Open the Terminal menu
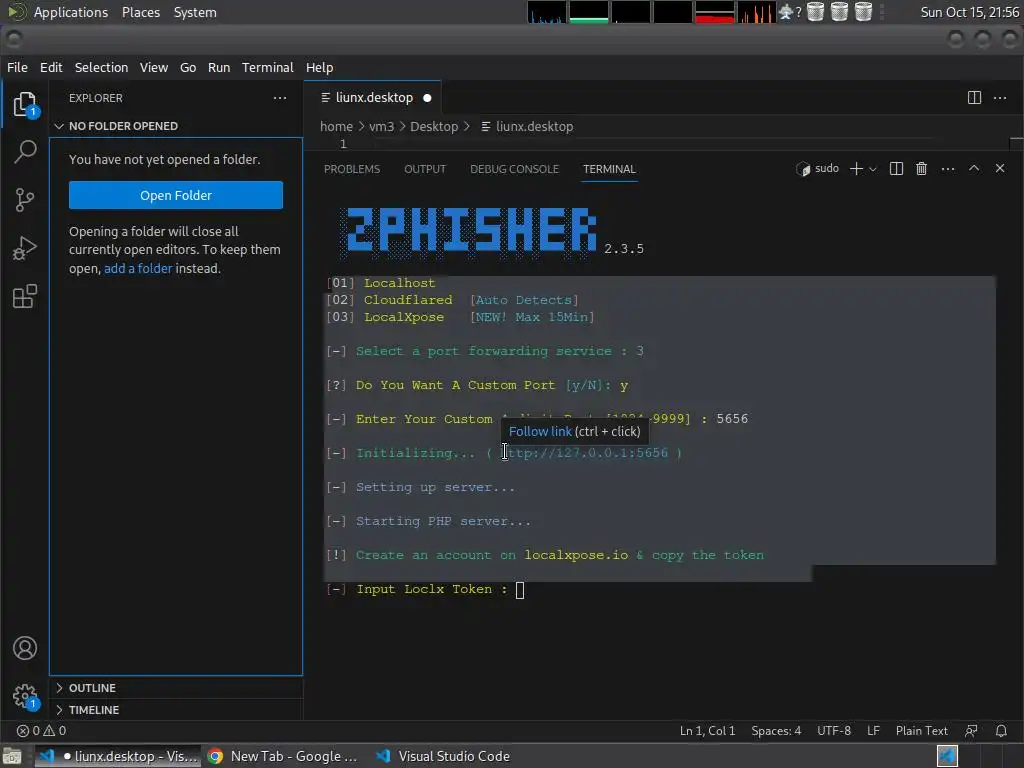Screen dimensions: 1024x768 268,67
